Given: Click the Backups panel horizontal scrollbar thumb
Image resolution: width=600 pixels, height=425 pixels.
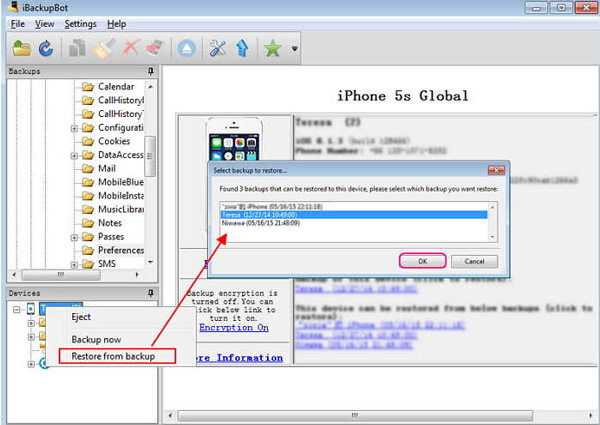Looking at the screenshot, I should pyautogui.click(x=61, y=275).
